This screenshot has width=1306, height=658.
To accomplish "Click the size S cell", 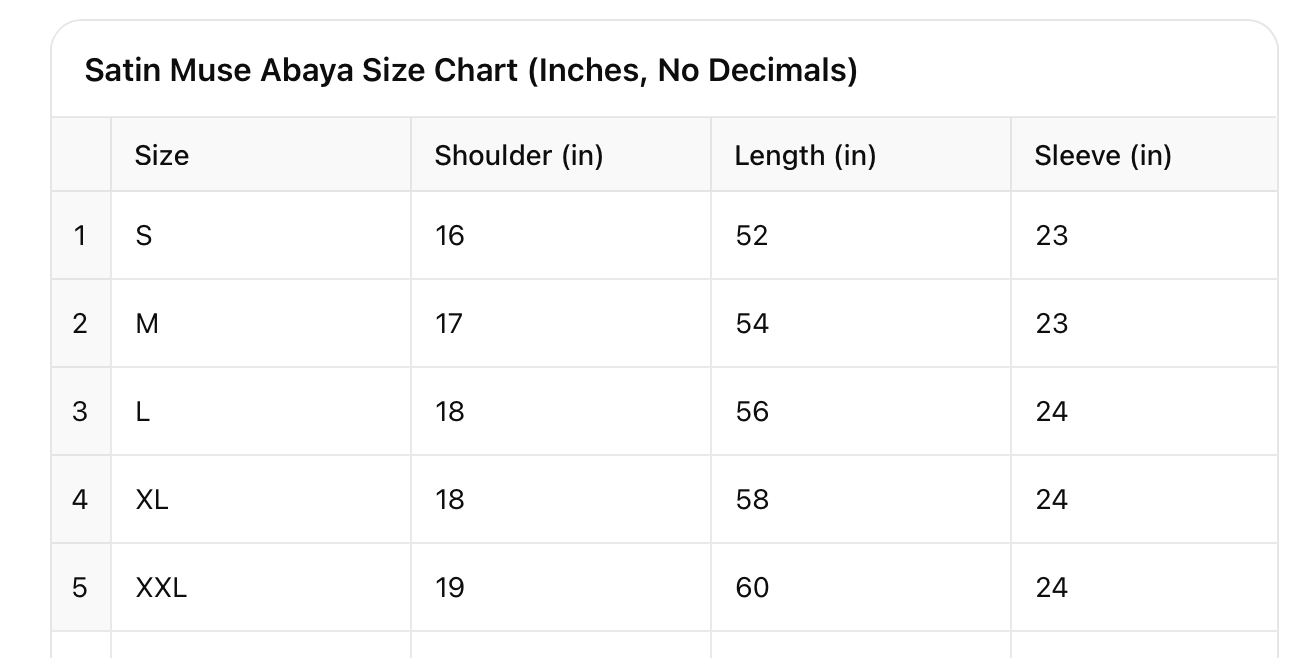I will coord(144,236).
